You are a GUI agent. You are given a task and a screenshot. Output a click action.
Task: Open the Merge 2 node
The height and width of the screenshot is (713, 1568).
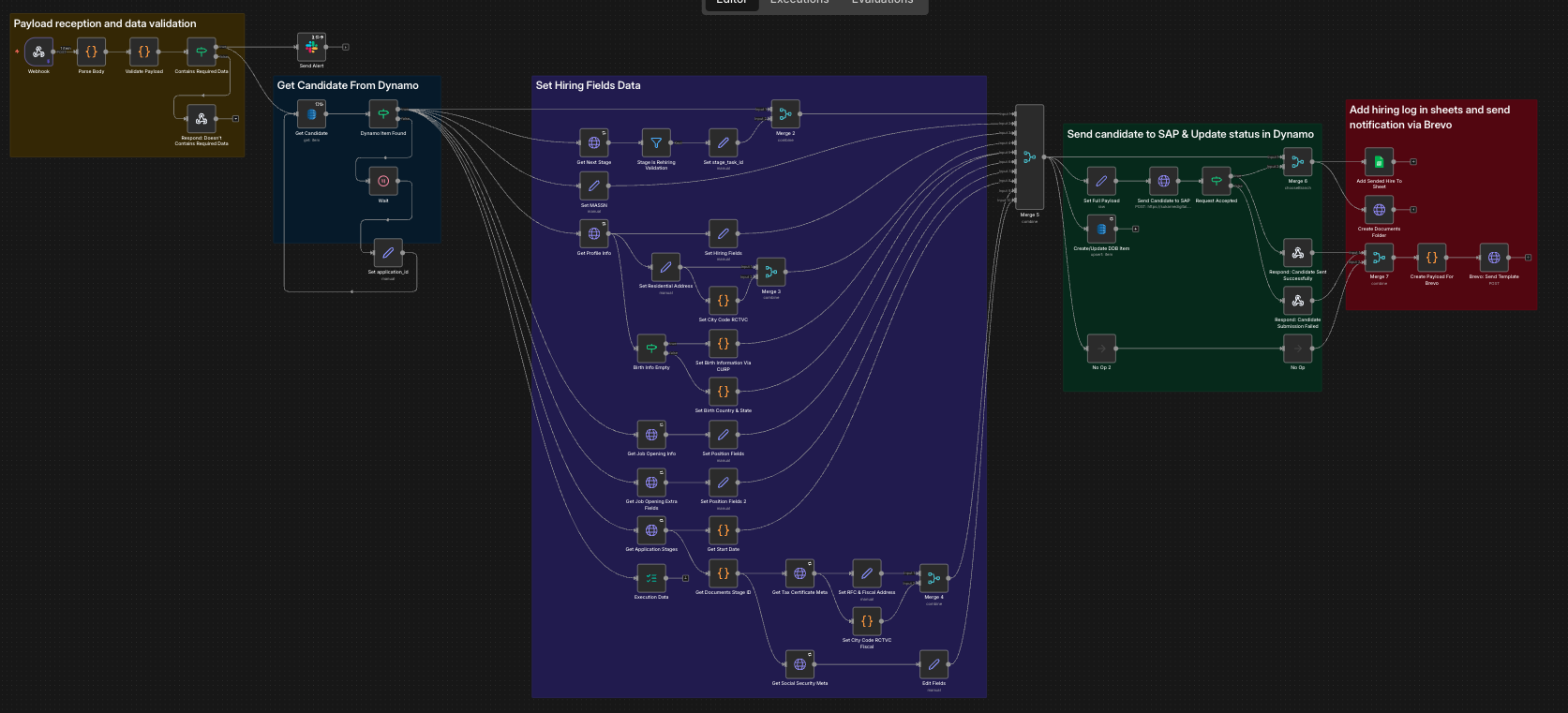[785, 114]
